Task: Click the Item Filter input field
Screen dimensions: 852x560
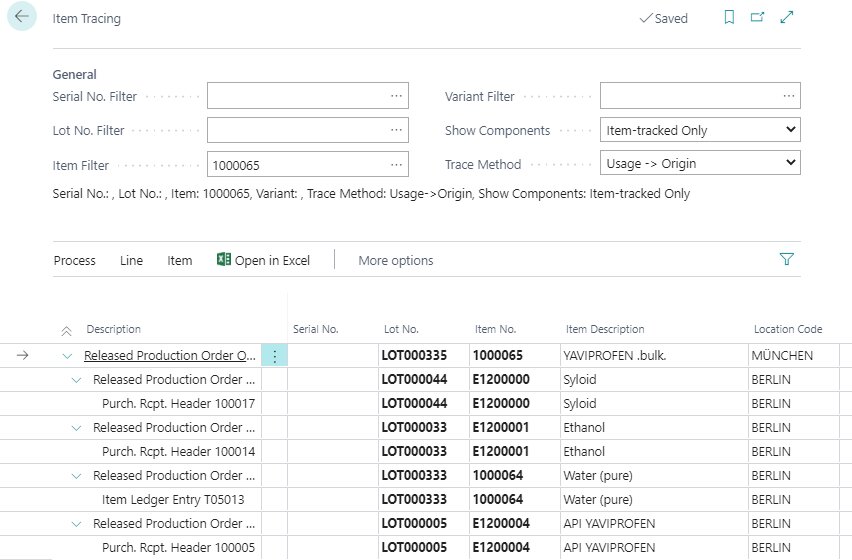Action: pos(297,164)
